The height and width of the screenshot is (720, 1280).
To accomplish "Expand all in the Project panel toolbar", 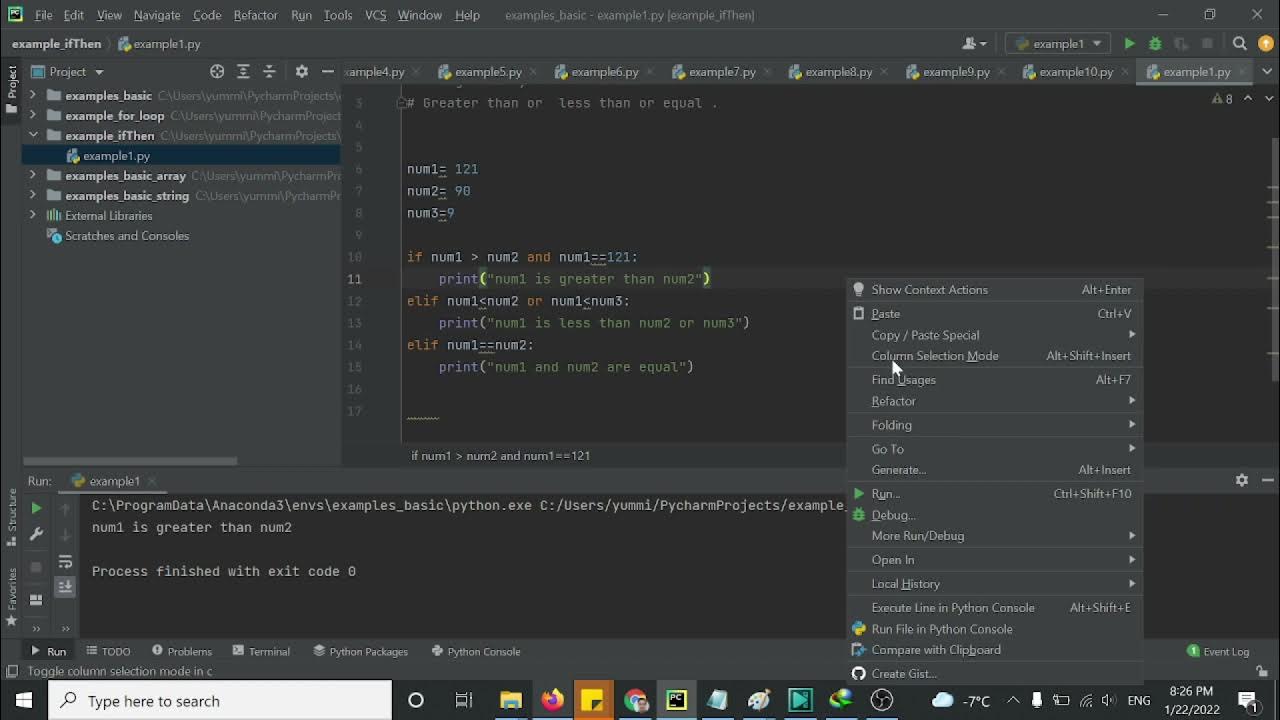I will pyautogui.click(x=243, y=72).
